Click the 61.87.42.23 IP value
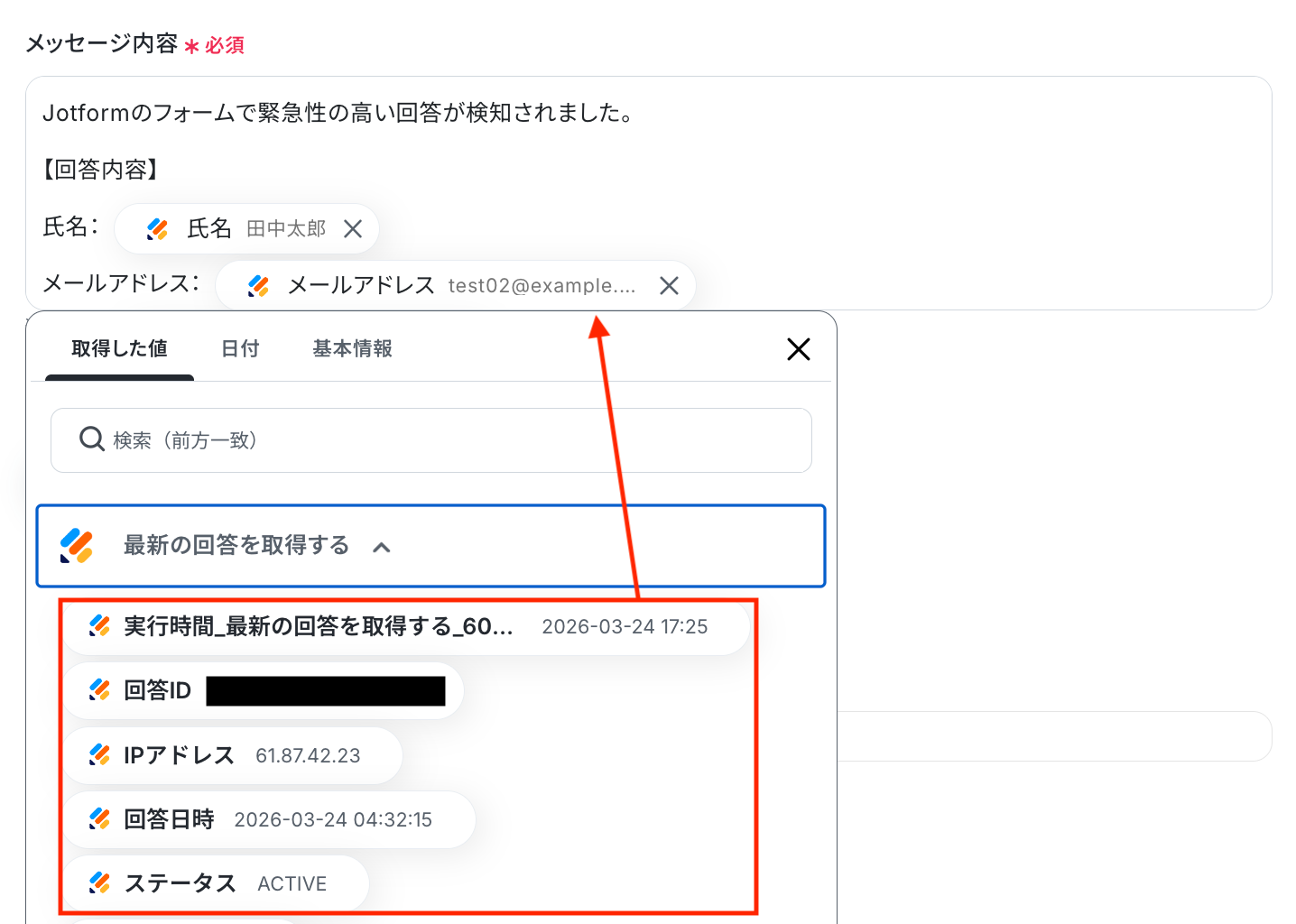This screenshot has width=1296, height=924. tap(308, 756)
